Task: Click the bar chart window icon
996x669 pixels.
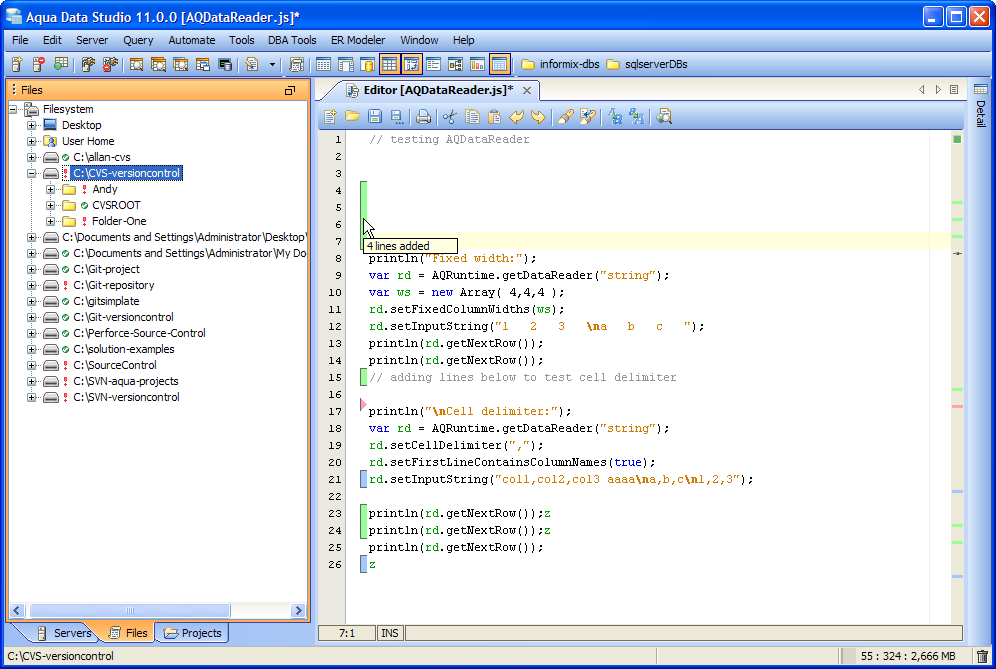Action: tap(477, 64)
